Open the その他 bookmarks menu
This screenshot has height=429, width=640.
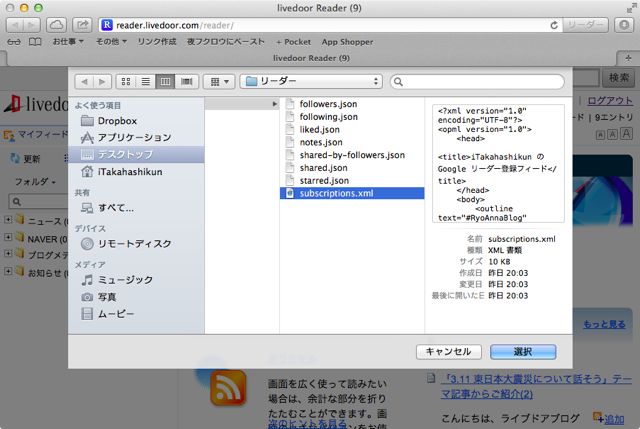click(111, 42)
